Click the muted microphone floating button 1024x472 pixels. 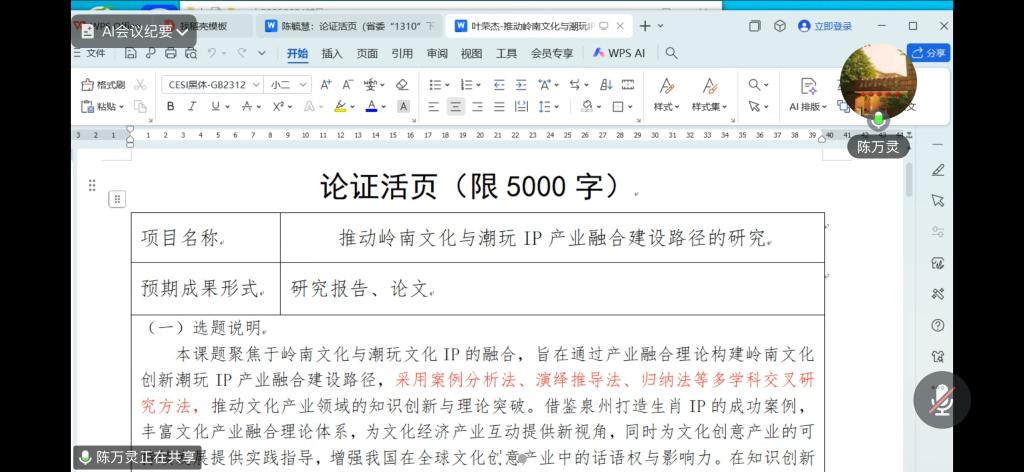[x=941, y=400]
